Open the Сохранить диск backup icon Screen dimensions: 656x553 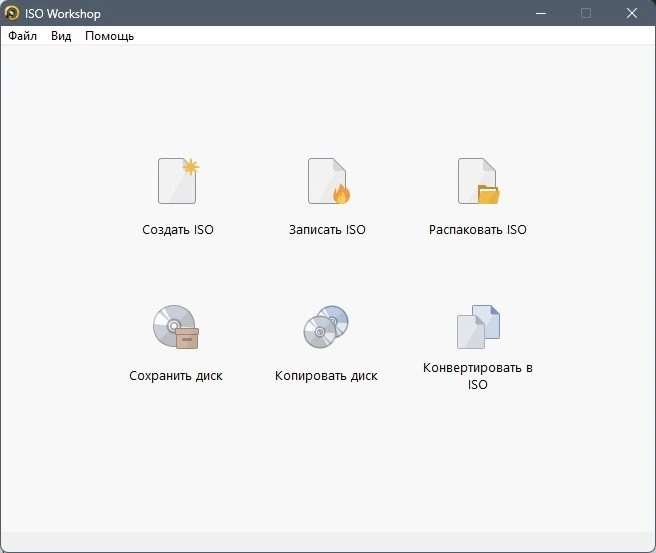click(176, 327)
